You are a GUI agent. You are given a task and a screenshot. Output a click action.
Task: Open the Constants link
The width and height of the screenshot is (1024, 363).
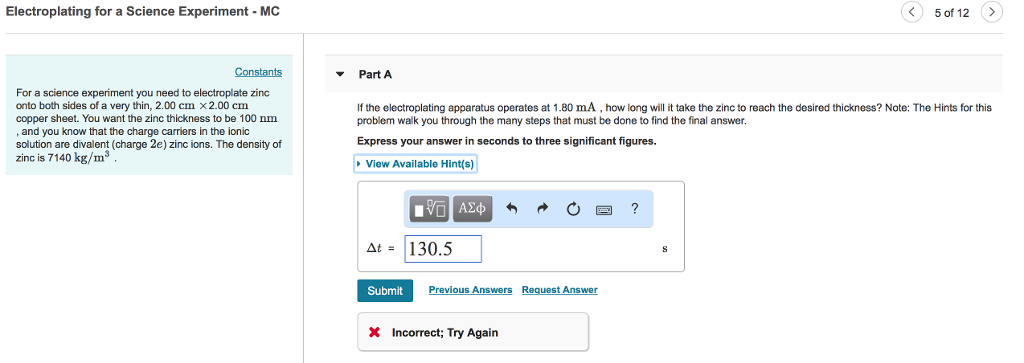pos(259,72)
